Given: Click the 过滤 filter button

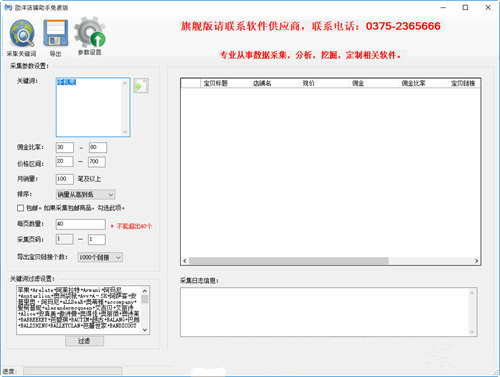Looking at the screenshot, I should (84, 341).
